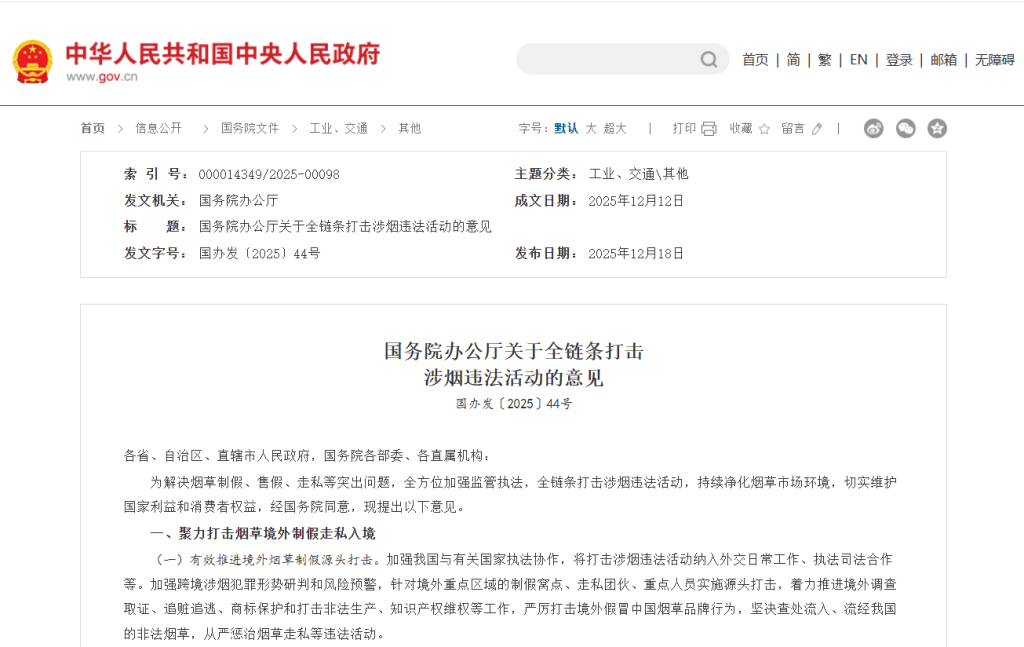Image resolution: width=1024 pixels, height=647 pixels.
Task: Click 登录 to log in
Action: tap(899, 60)
